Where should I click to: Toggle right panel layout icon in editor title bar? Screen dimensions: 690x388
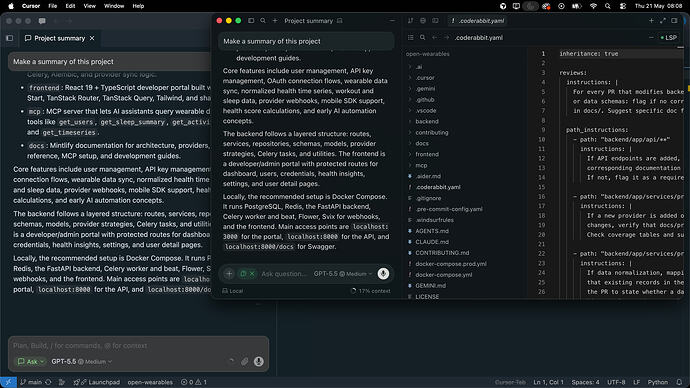click(x=674, y=21)
